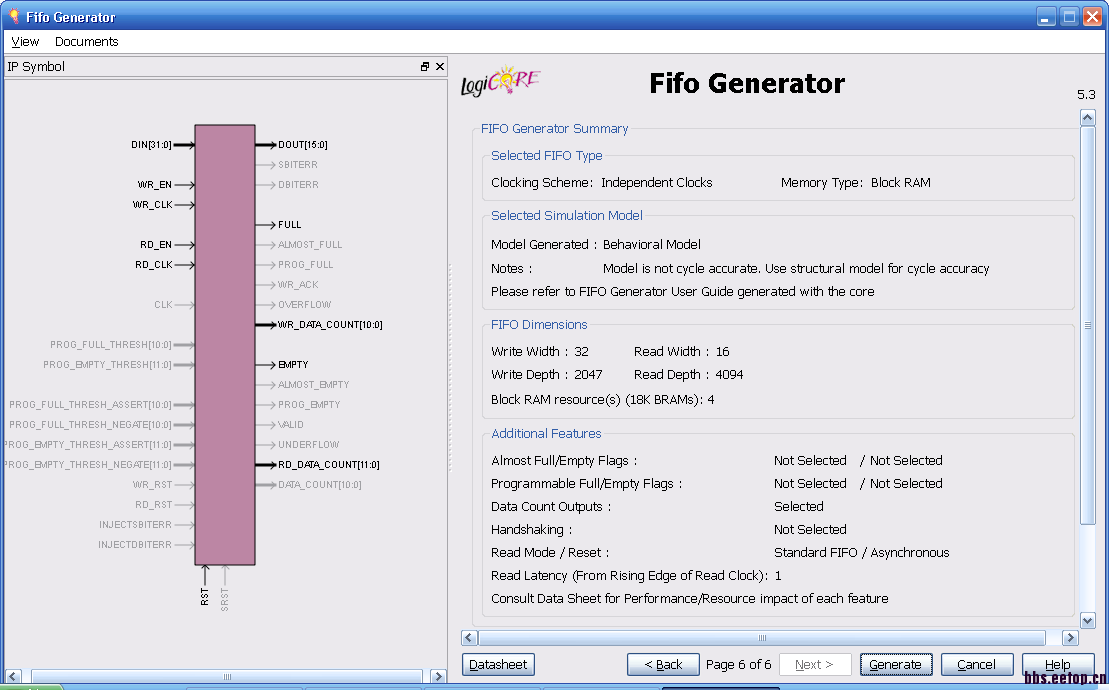Click the EMPTY output port label
Screen dimensions: 1109x690
[x=293, y=365]
